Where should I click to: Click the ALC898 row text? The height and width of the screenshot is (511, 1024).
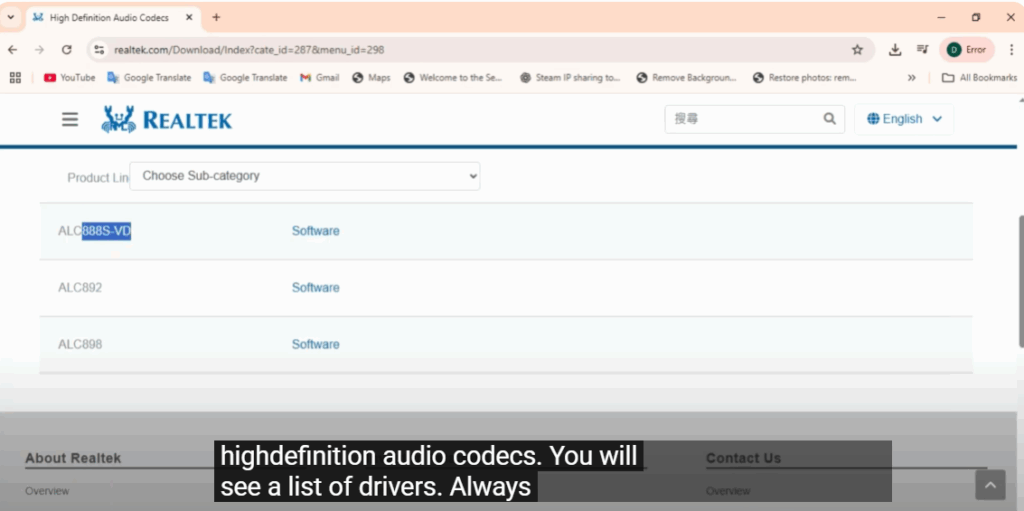coord(80,344)
